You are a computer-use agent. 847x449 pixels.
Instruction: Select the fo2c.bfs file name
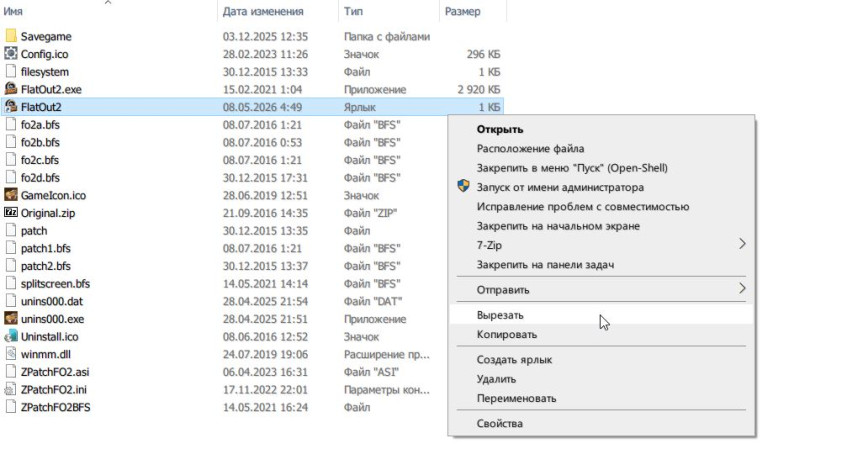40,160
